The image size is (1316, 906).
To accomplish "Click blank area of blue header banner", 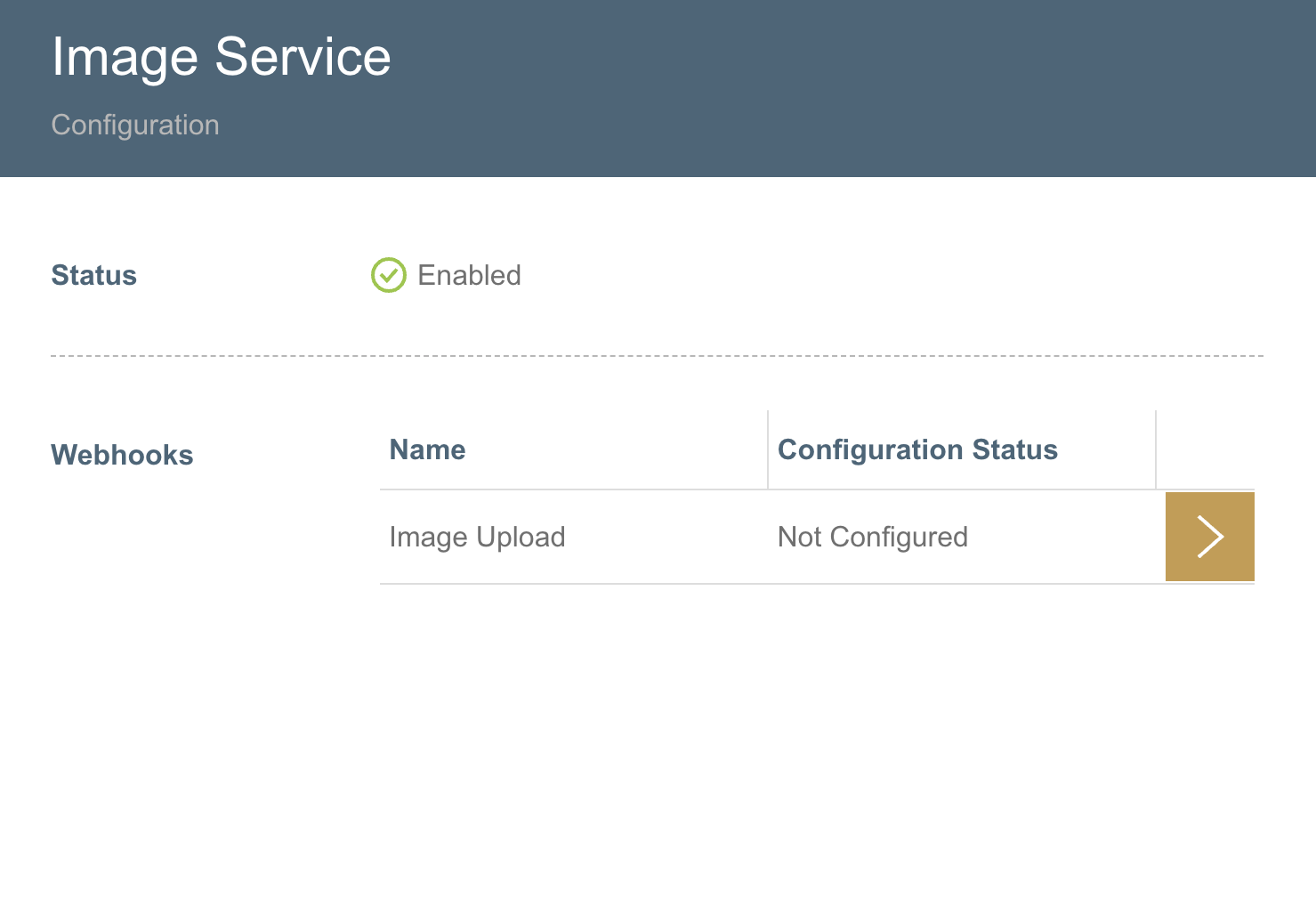I will [845, 89].
